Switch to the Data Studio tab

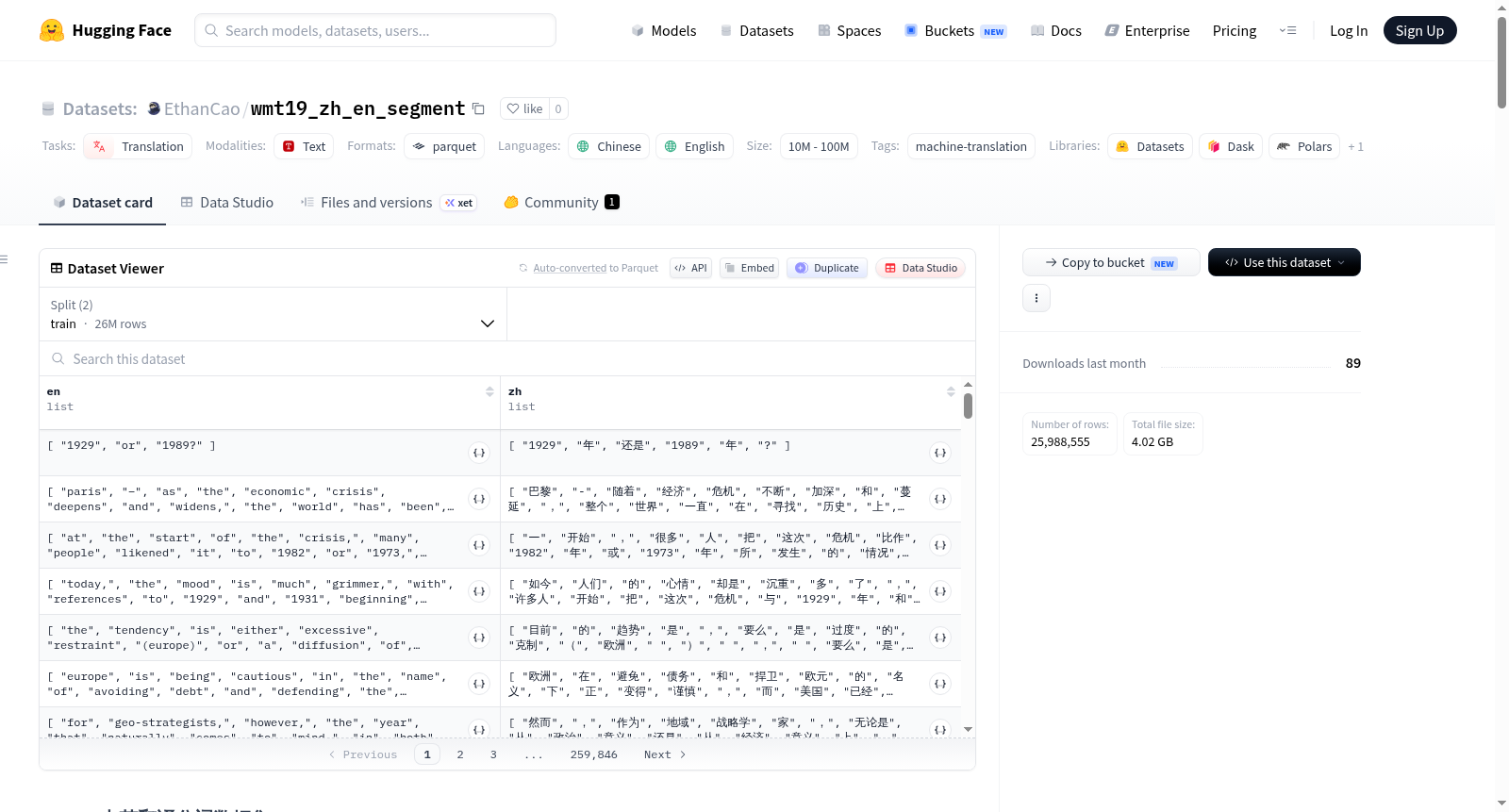tap(227, 203)
